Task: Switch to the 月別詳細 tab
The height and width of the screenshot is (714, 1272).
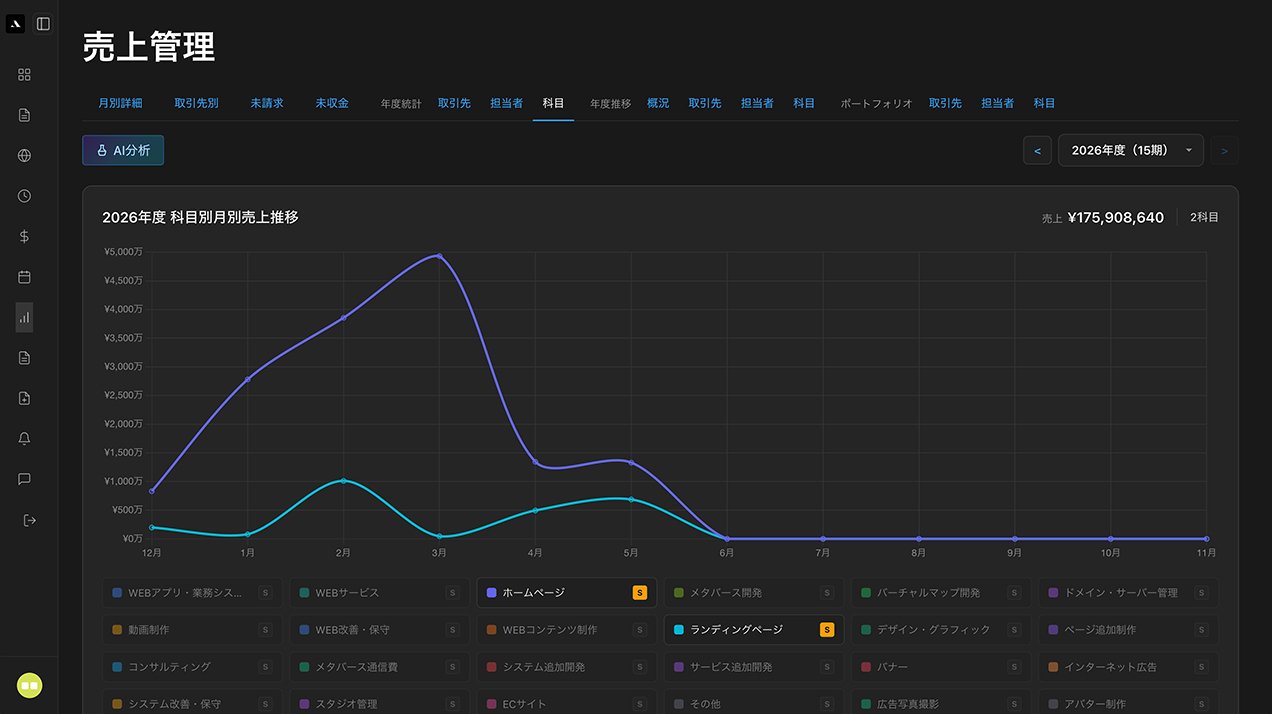Action: 120,103
